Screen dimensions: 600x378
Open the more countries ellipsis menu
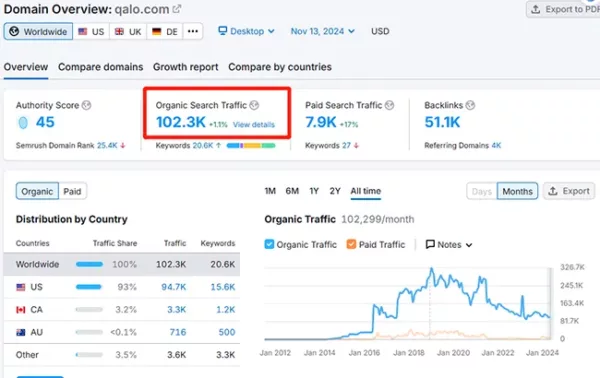click(193, 31)
